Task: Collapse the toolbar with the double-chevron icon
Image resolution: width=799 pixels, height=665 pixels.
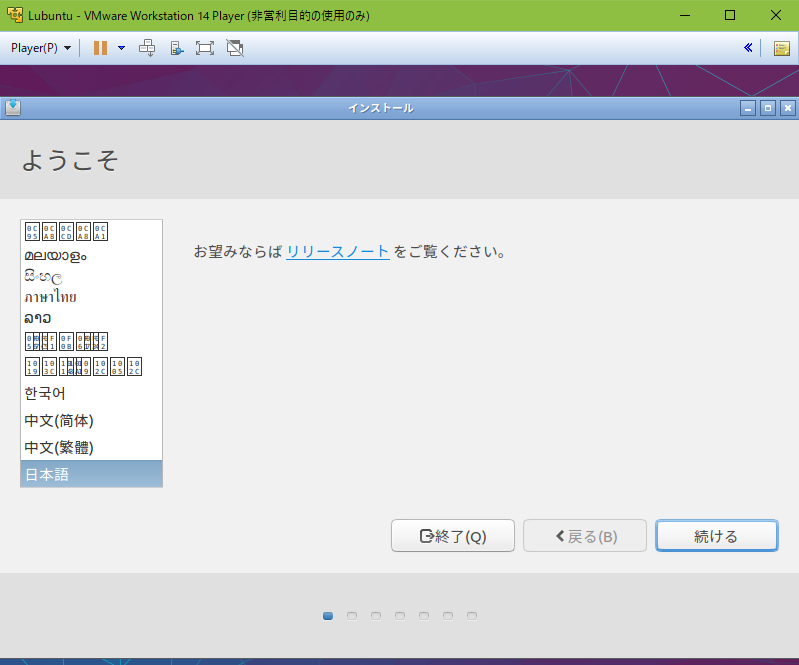Action: coord(748,48)
